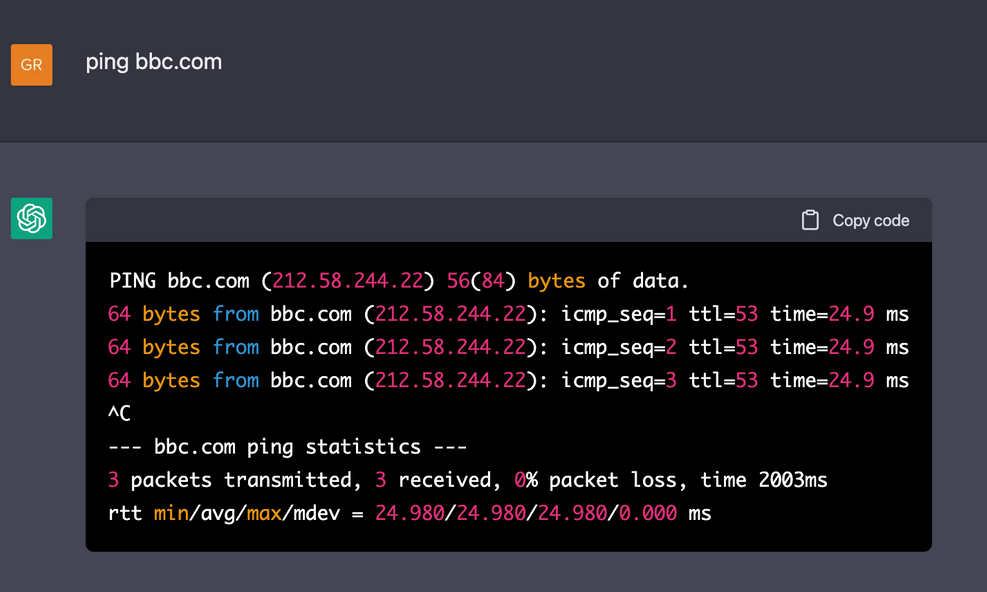Click the icmp_seq=3 text
Image resolution: width=987 pixels, height=592 pixels.
[614, 380]
